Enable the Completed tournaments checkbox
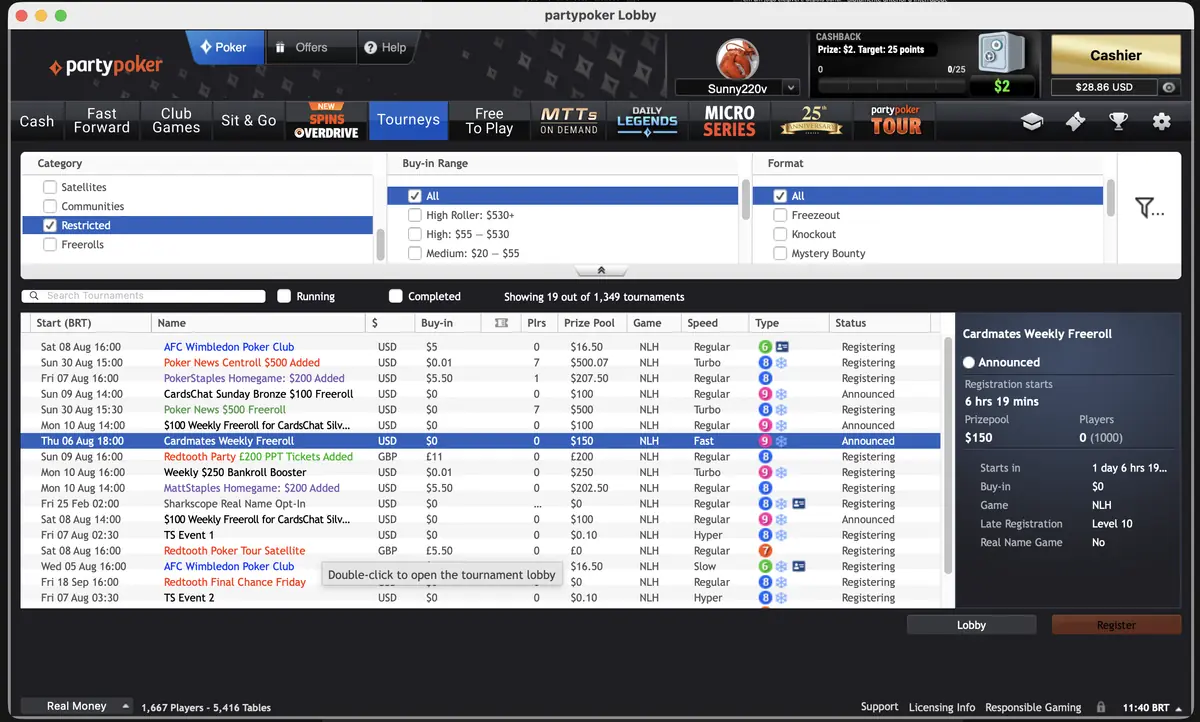This screenshot has height=722, width=1200. tap(396, 296)
